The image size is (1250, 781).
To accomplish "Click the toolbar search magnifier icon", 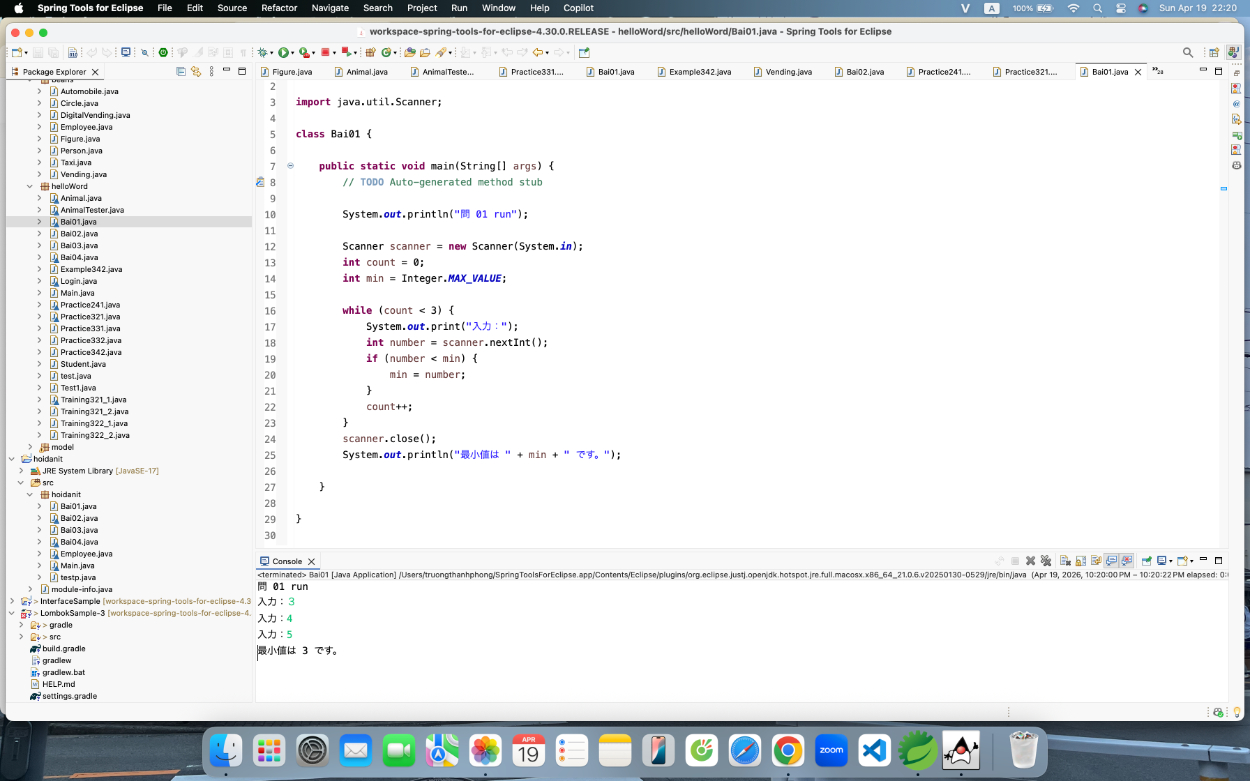I will [1188, 52].
